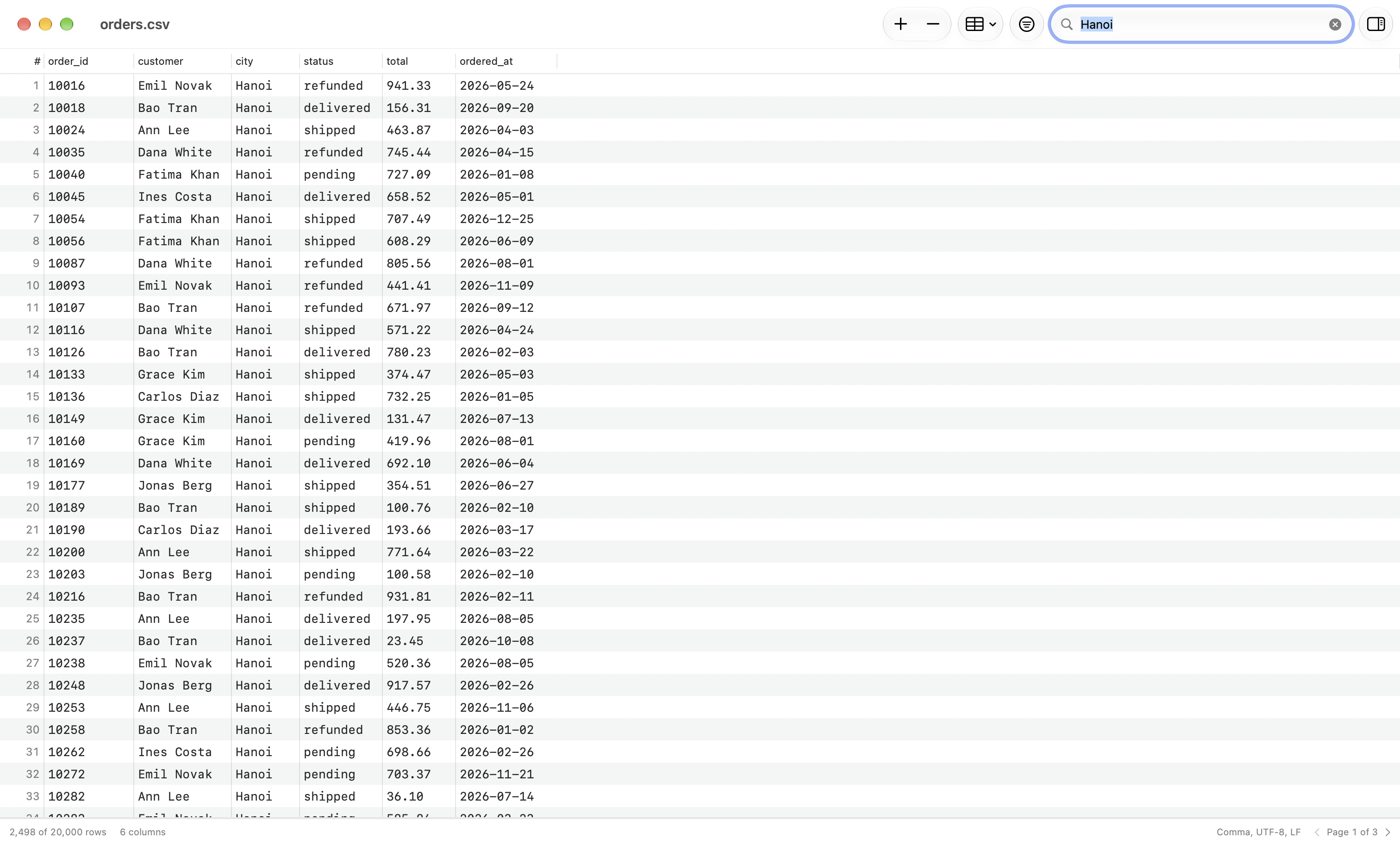Select total cell 131.47

(419, 418)
